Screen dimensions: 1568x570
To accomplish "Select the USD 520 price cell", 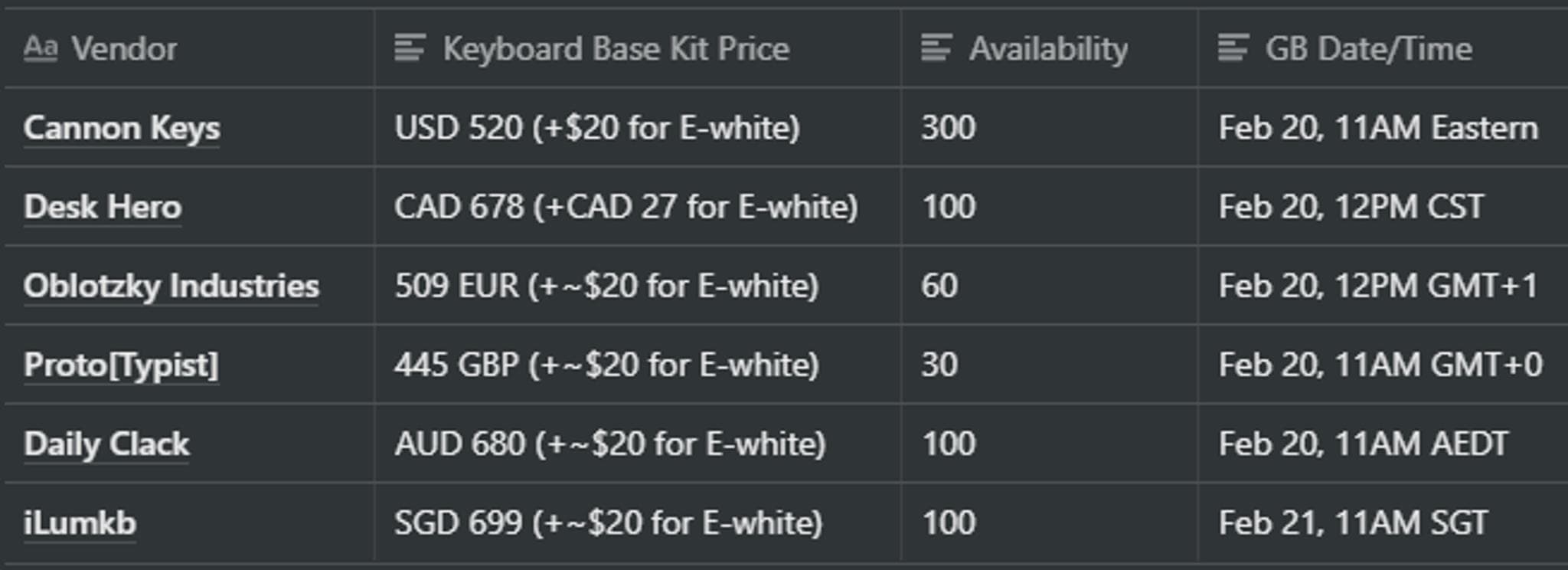I will [x=596, y=128].
